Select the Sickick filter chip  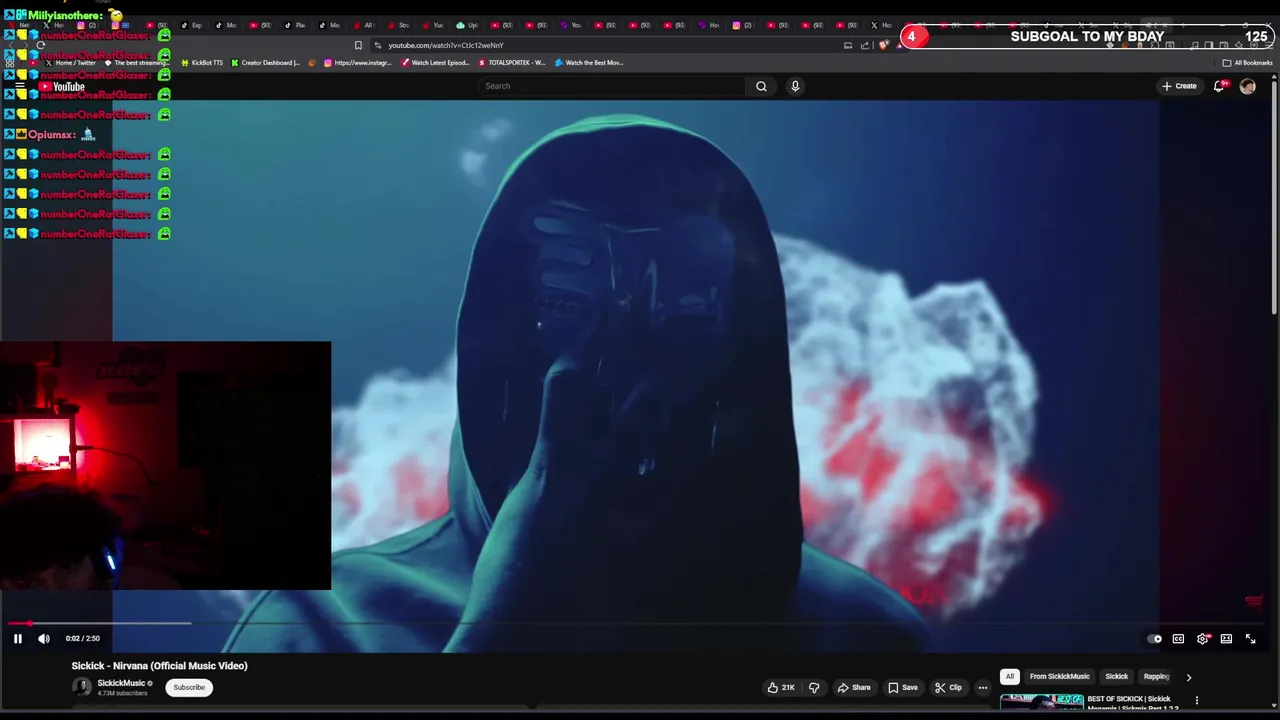click(1116, 677)
